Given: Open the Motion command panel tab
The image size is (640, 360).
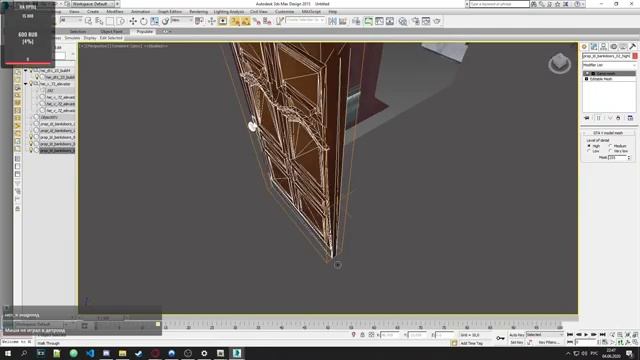Looking at the screenshot, I should [613, 47].
